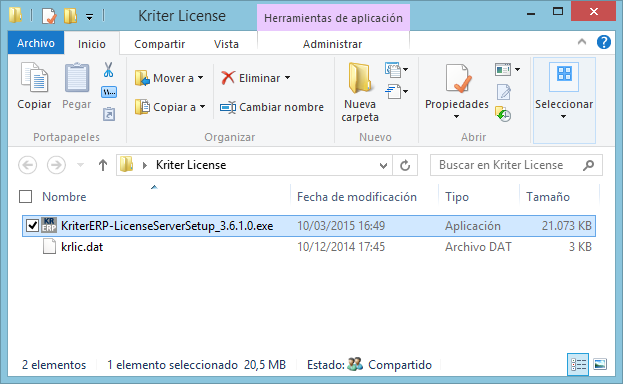Click the search magnifier icon
623x384 pixels.
(x=588, y=165)
